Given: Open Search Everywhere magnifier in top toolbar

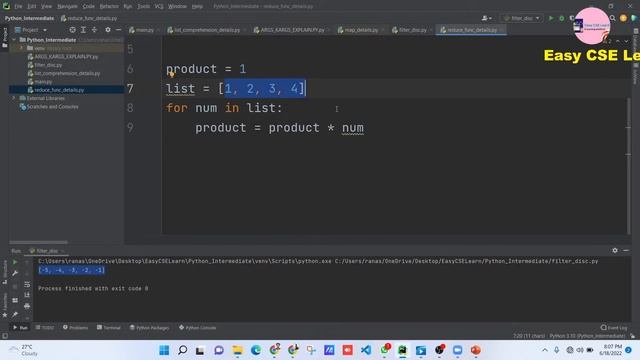Looking at the screenshot, I should [613, 18].
